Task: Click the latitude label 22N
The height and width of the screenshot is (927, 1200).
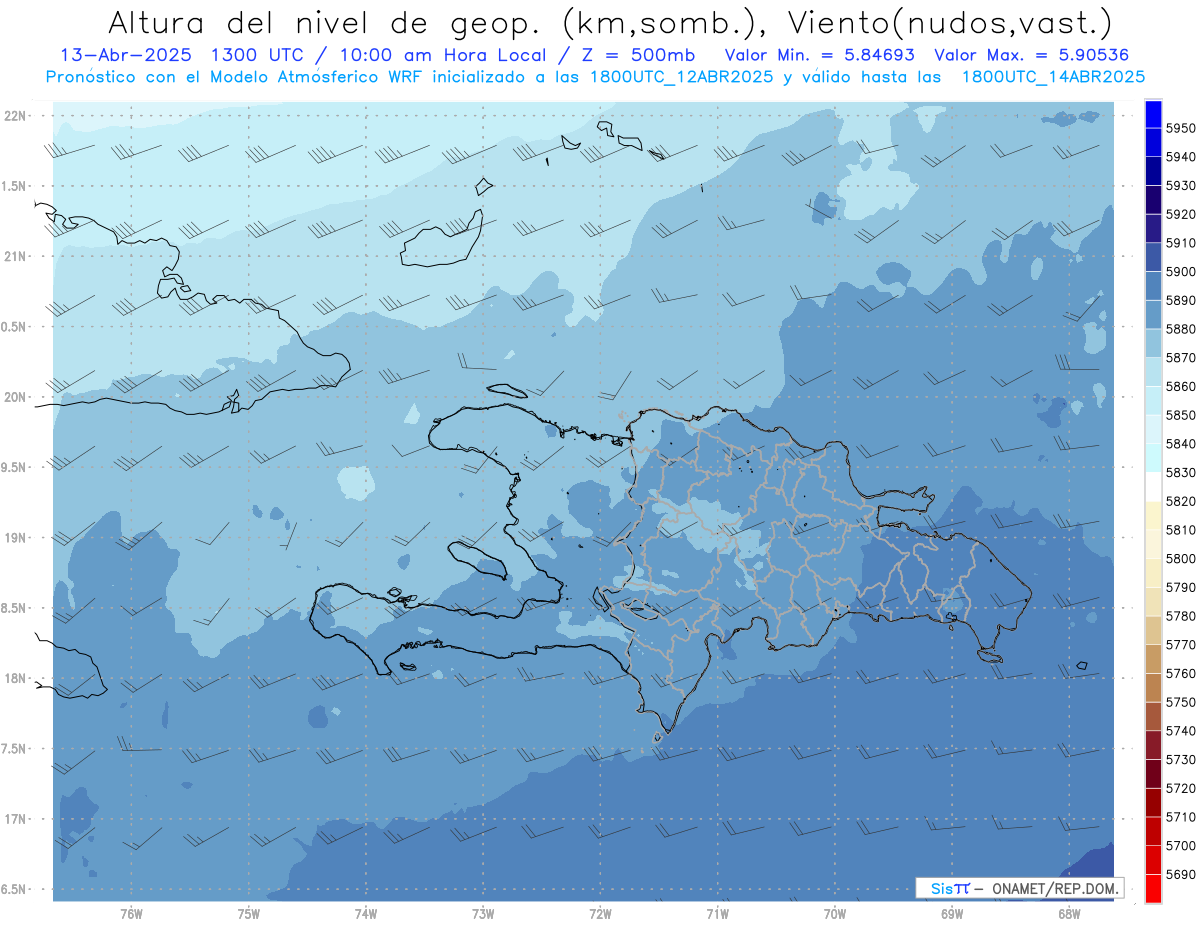Action: point(17,115)
